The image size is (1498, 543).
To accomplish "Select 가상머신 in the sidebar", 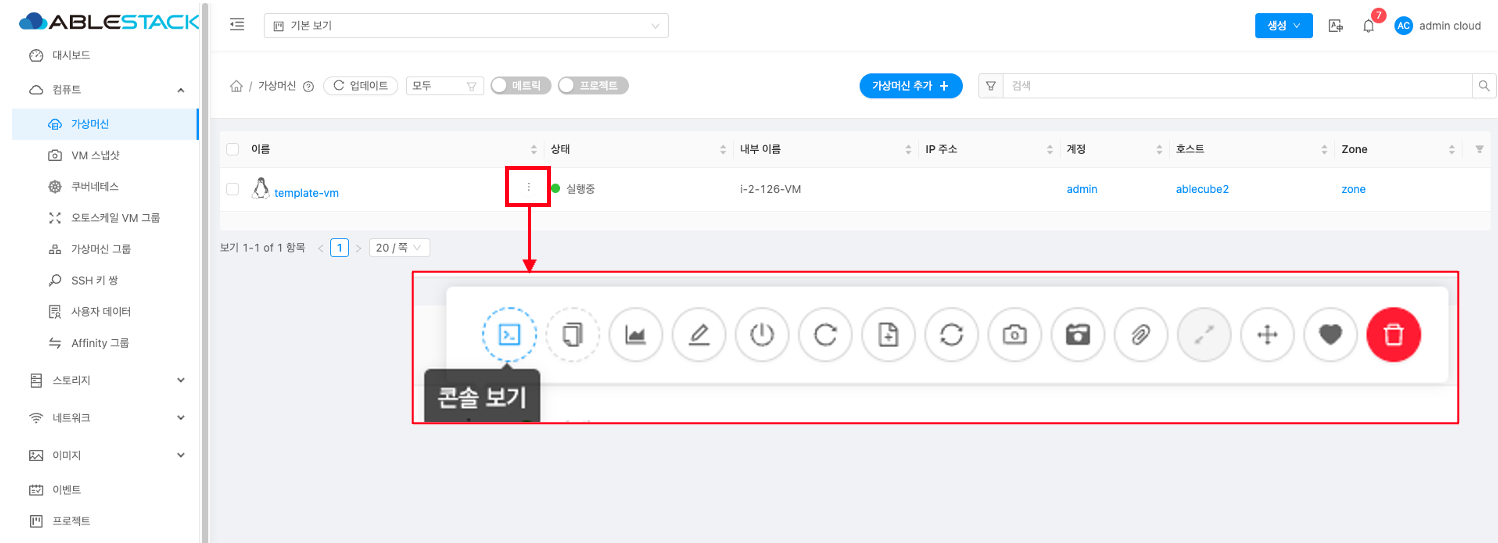I will tap(104, 124).
